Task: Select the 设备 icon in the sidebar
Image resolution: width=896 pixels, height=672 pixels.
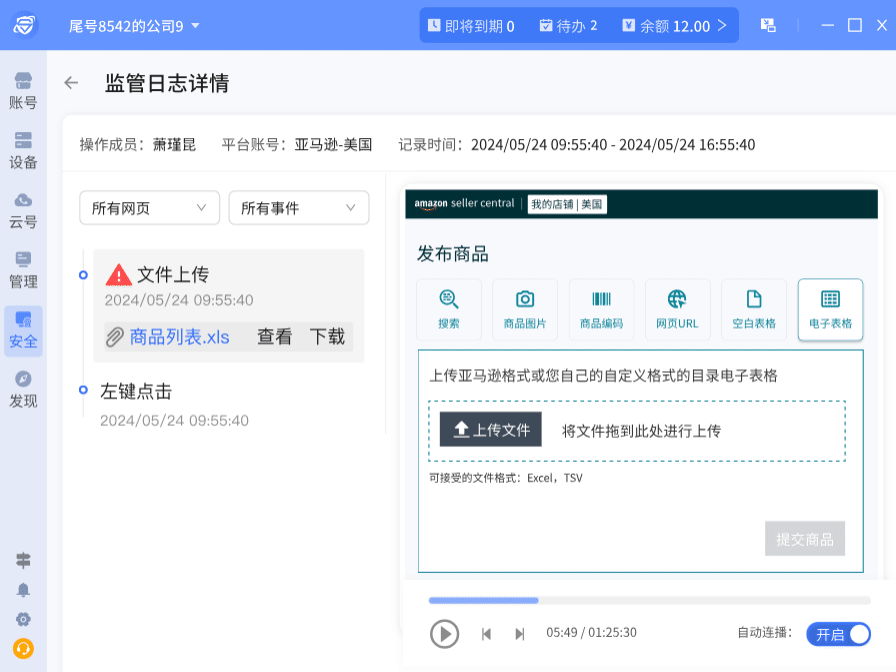Action: 23,148
